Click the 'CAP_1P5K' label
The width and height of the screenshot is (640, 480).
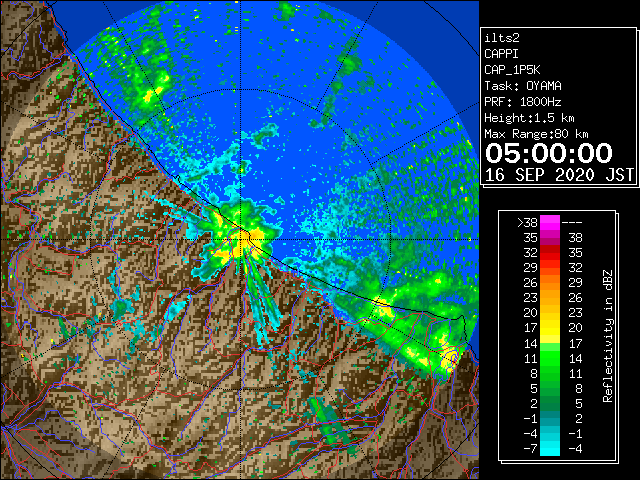[512, 70]
